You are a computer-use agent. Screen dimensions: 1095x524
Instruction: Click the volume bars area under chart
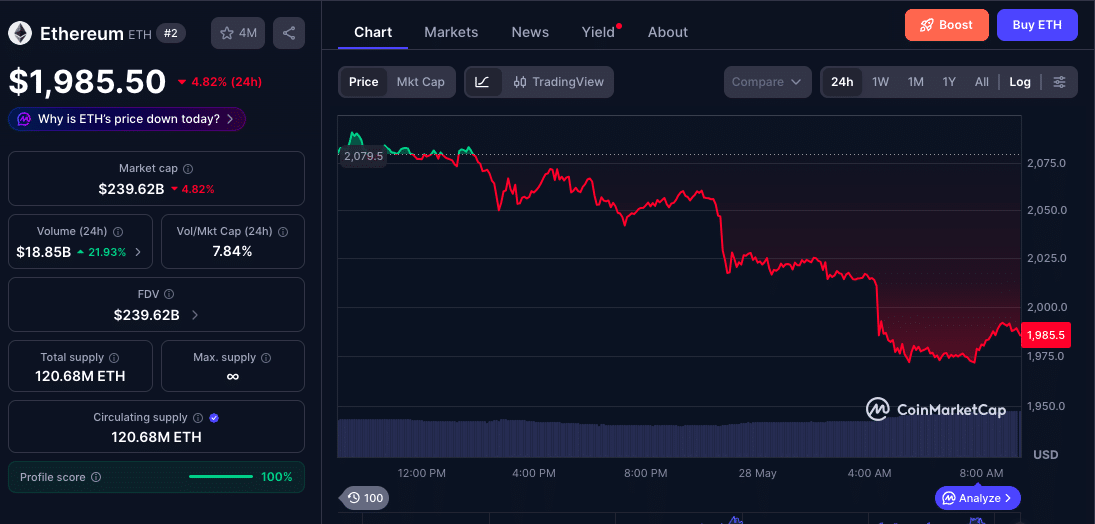point(679,439)
